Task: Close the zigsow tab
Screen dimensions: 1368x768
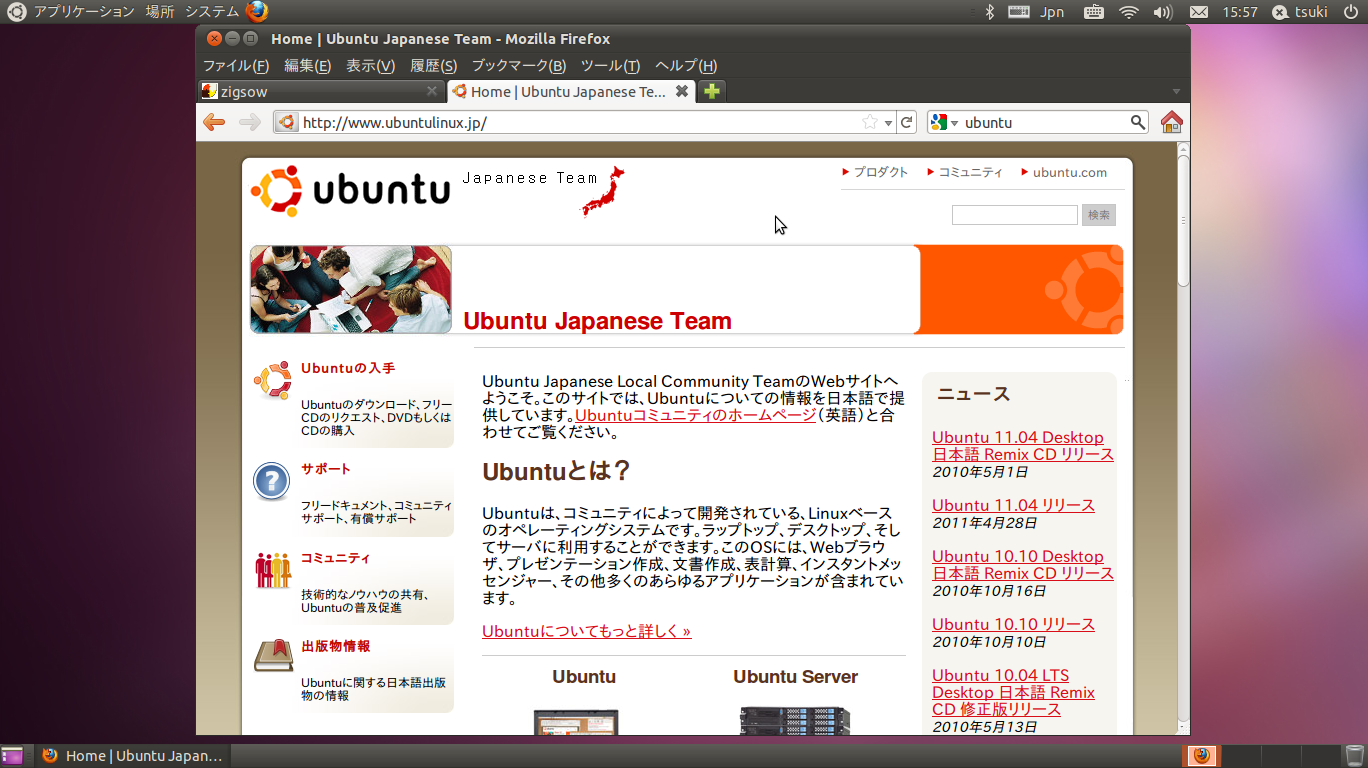Action: 432,91
